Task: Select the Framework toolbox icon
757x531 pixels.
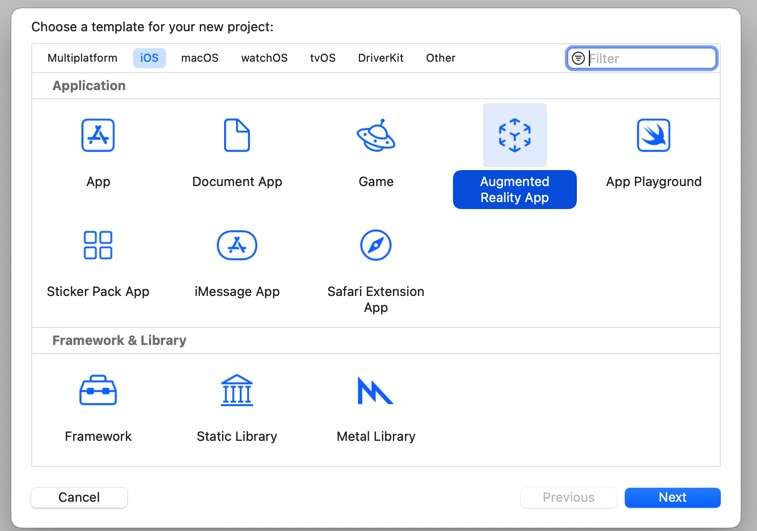Action: [x=98, y=390]
